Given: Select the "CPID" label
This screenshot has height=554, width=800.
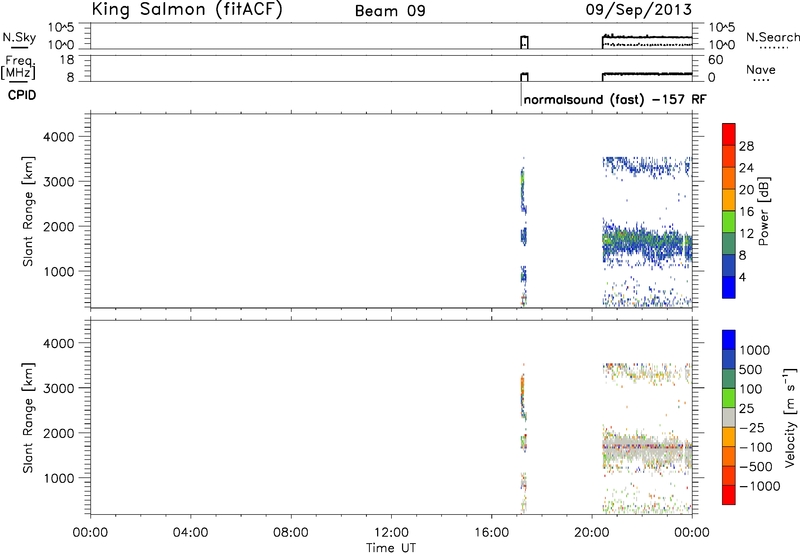Looking at the screenshot, I should click(22, 95).
